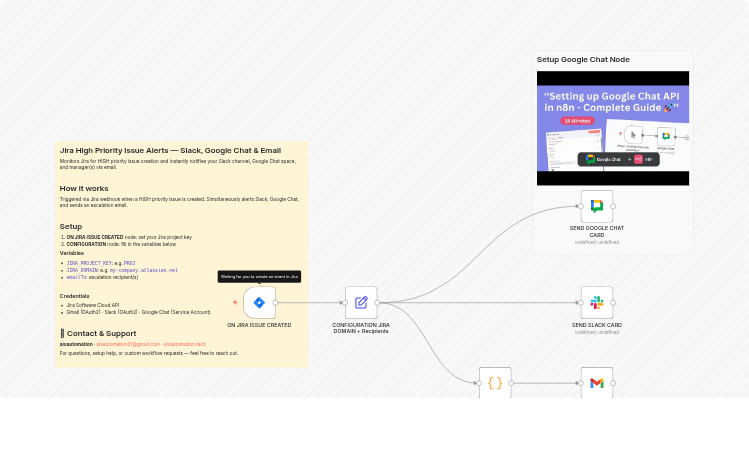Viewport: 749px width, 450px height.
Task: Click the Google Chat node output connector
Action: point(613,206)
